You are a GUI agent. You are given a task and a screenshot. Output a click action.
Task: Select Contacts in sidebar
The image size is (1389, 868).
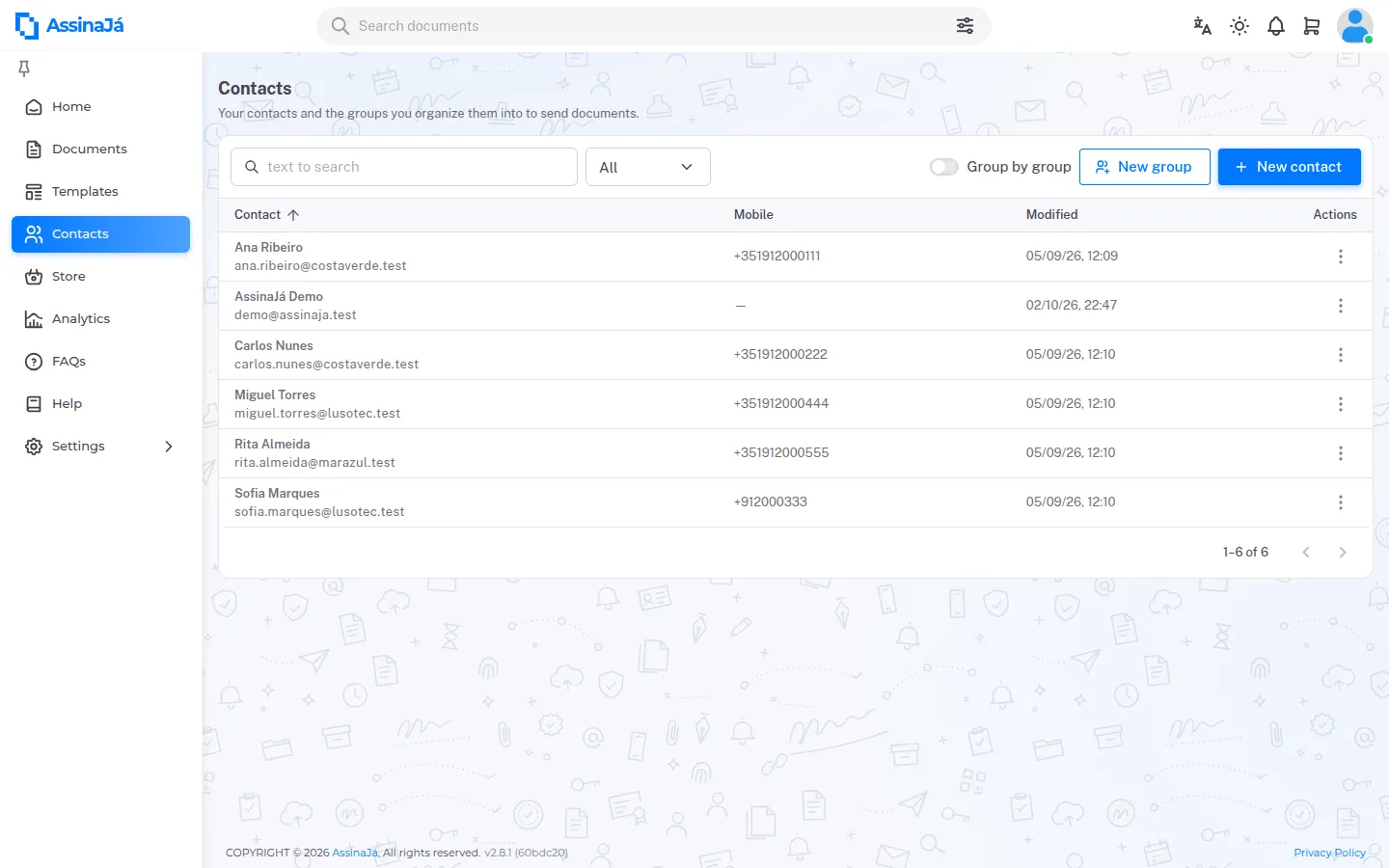coord(100,234)
